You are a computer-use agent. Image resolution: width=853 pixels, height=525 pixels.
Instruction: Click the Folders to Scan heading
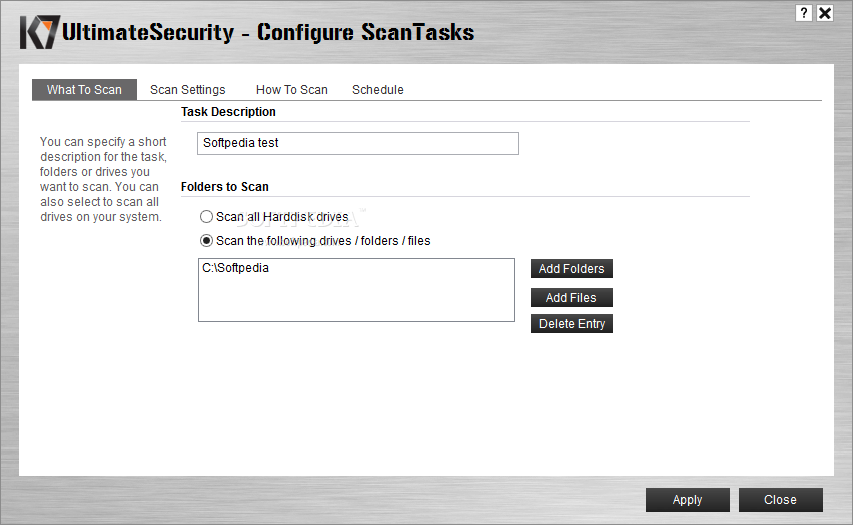(x=225, y=187)
